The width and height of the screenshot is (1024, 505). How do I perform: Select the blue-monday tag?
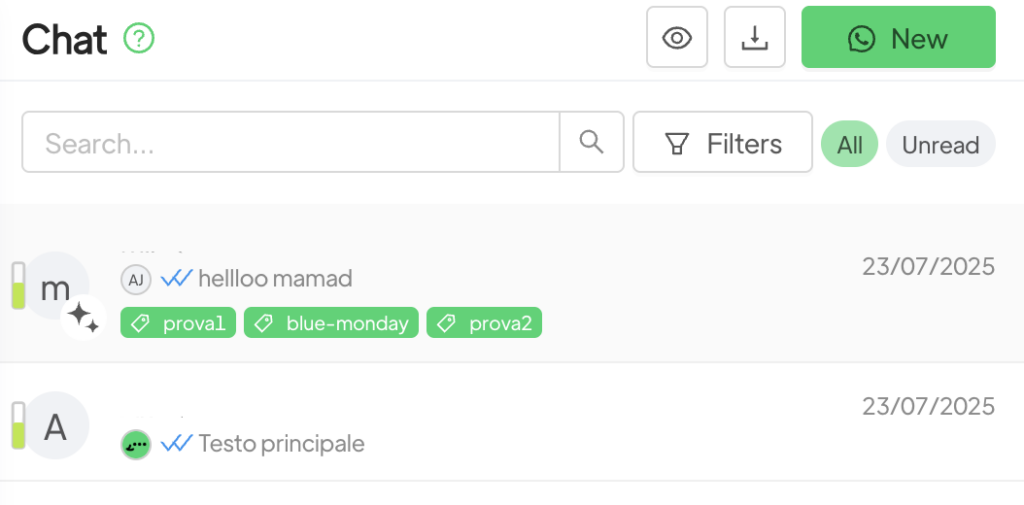click(331, 323)
